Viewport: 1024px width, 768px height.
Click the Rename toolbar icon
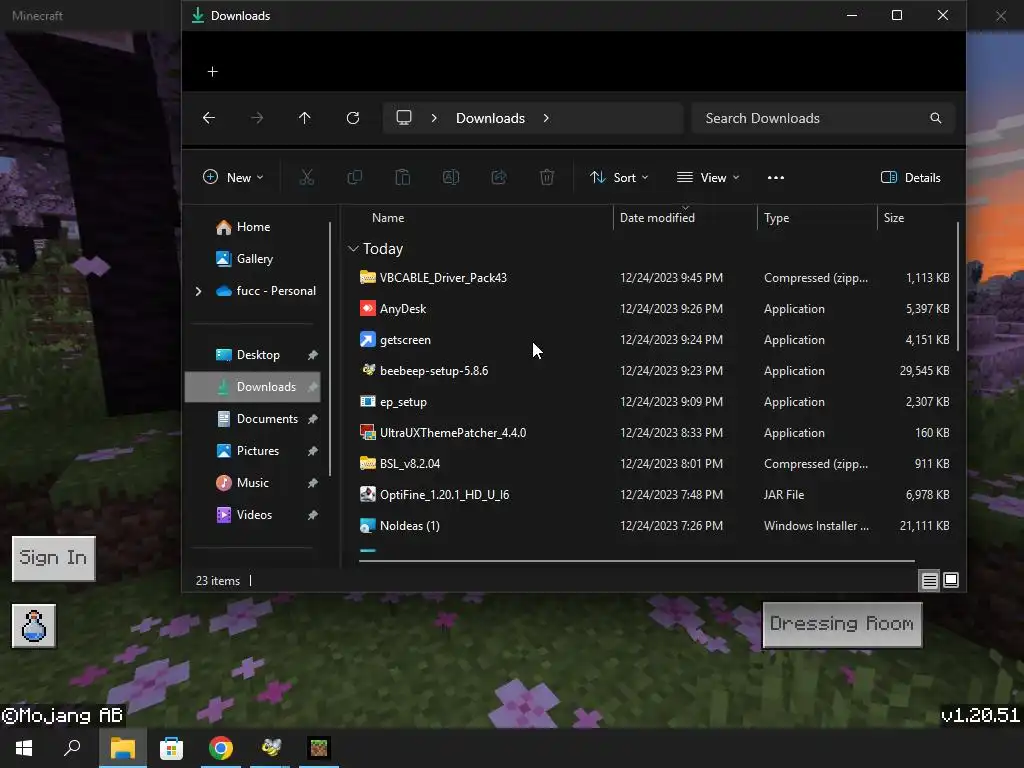click(x=451, y=177)
